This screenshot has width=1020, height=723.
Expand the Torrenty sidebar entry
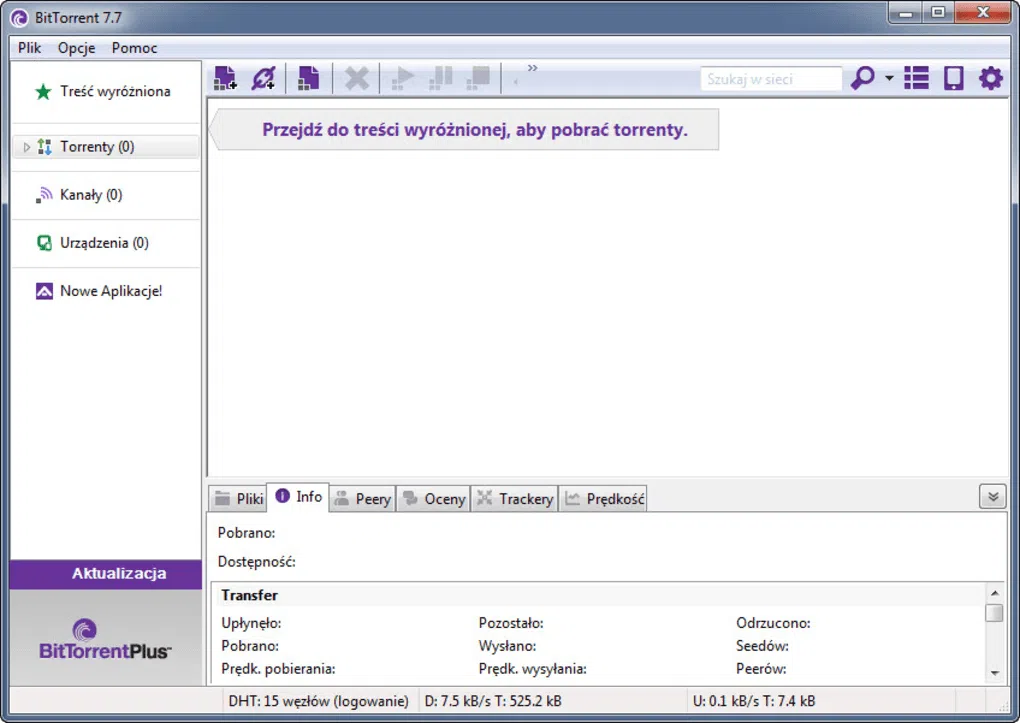[25, 146]
